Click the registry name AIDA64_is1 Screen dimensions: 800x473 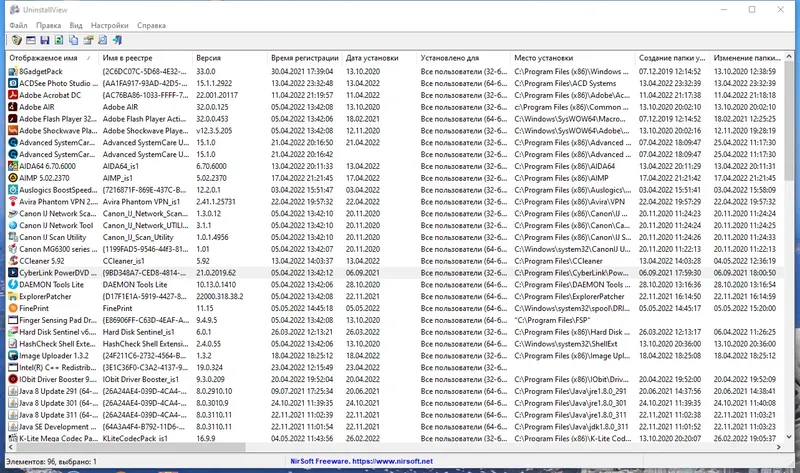point(120,166)
